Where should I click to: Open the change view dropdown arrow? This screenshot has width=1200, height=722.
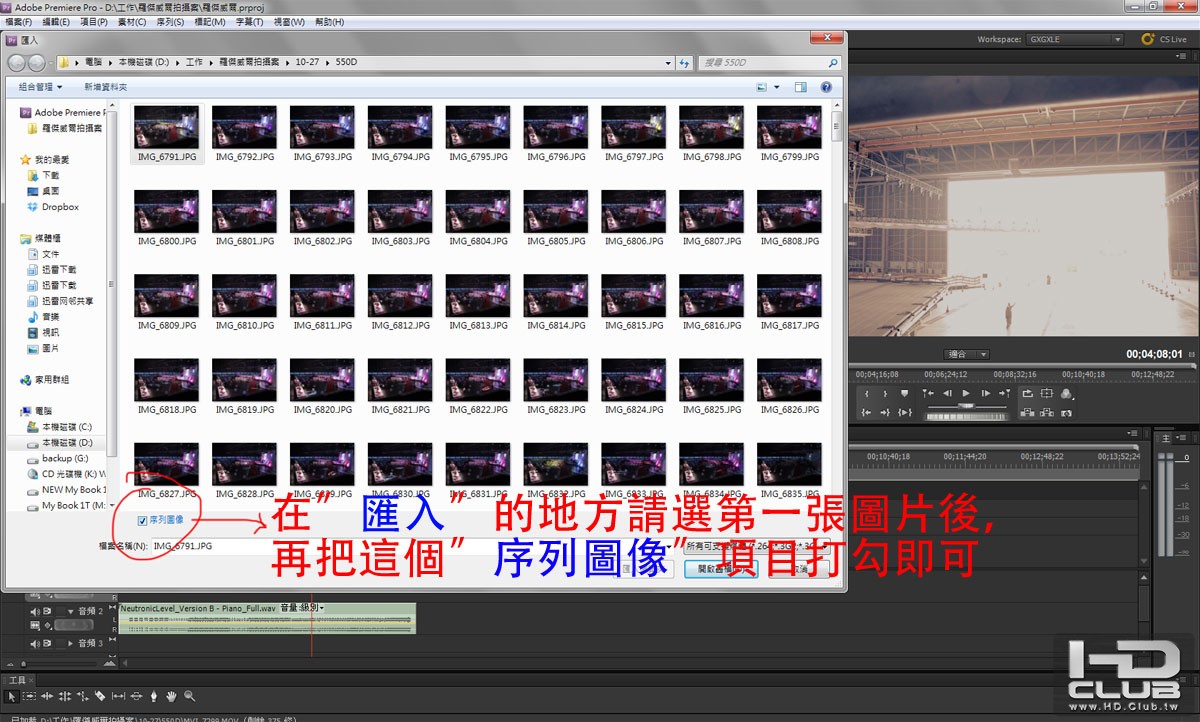pyautogui.click(x=775, y=87)
